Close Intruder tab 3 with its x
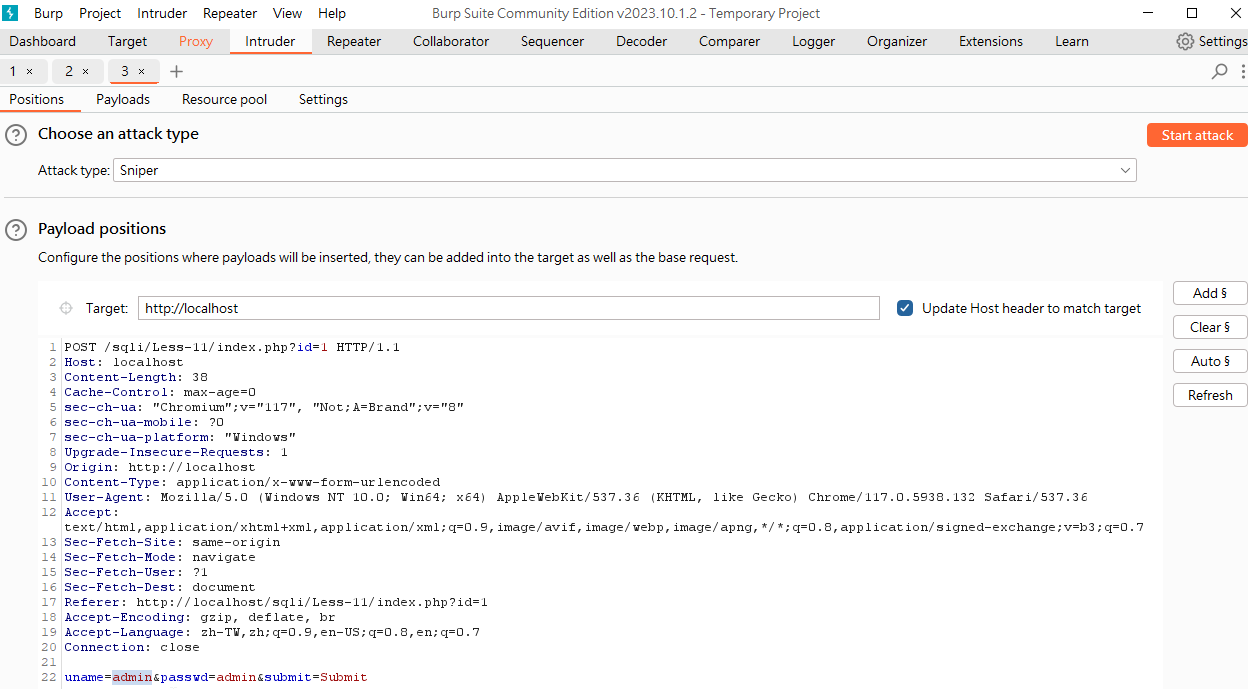The height and width of the screenshot is (689, 1248). coord(141,72)
